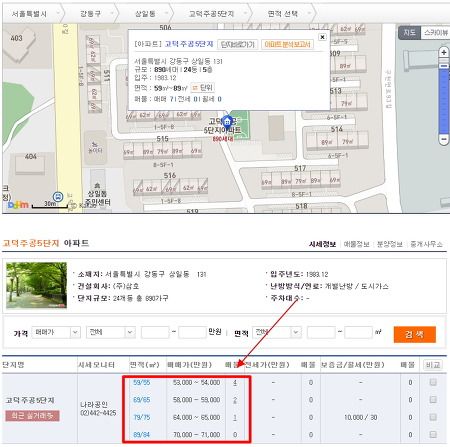This screenshot has height=447, width=450.
Task: Open the 89/84 area link
Action: pos(141,434)
